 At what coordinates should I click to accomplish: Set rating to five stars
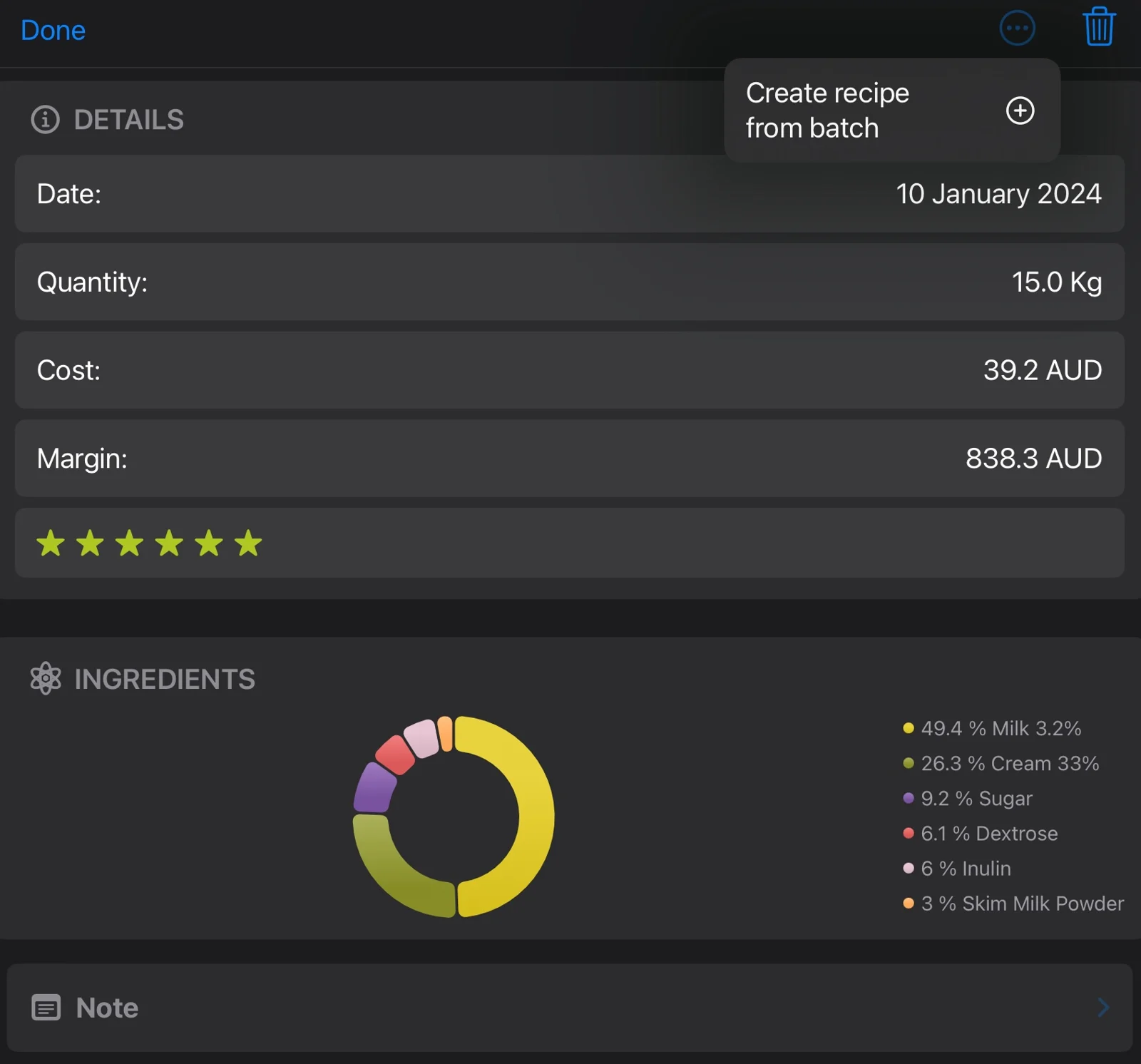[x=209, y=543]
